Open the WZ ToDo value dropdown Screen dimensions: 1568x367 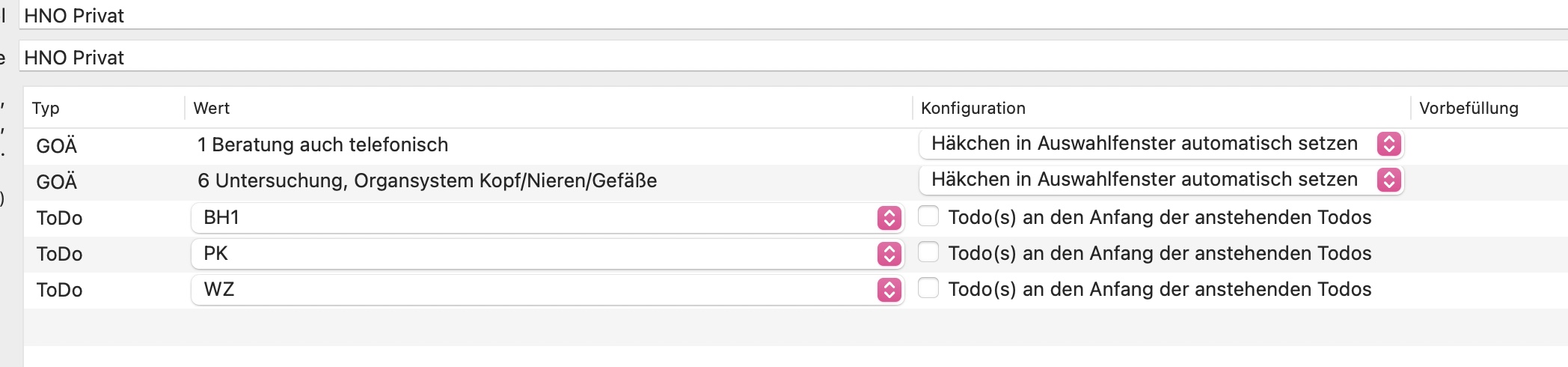[547, 290]
